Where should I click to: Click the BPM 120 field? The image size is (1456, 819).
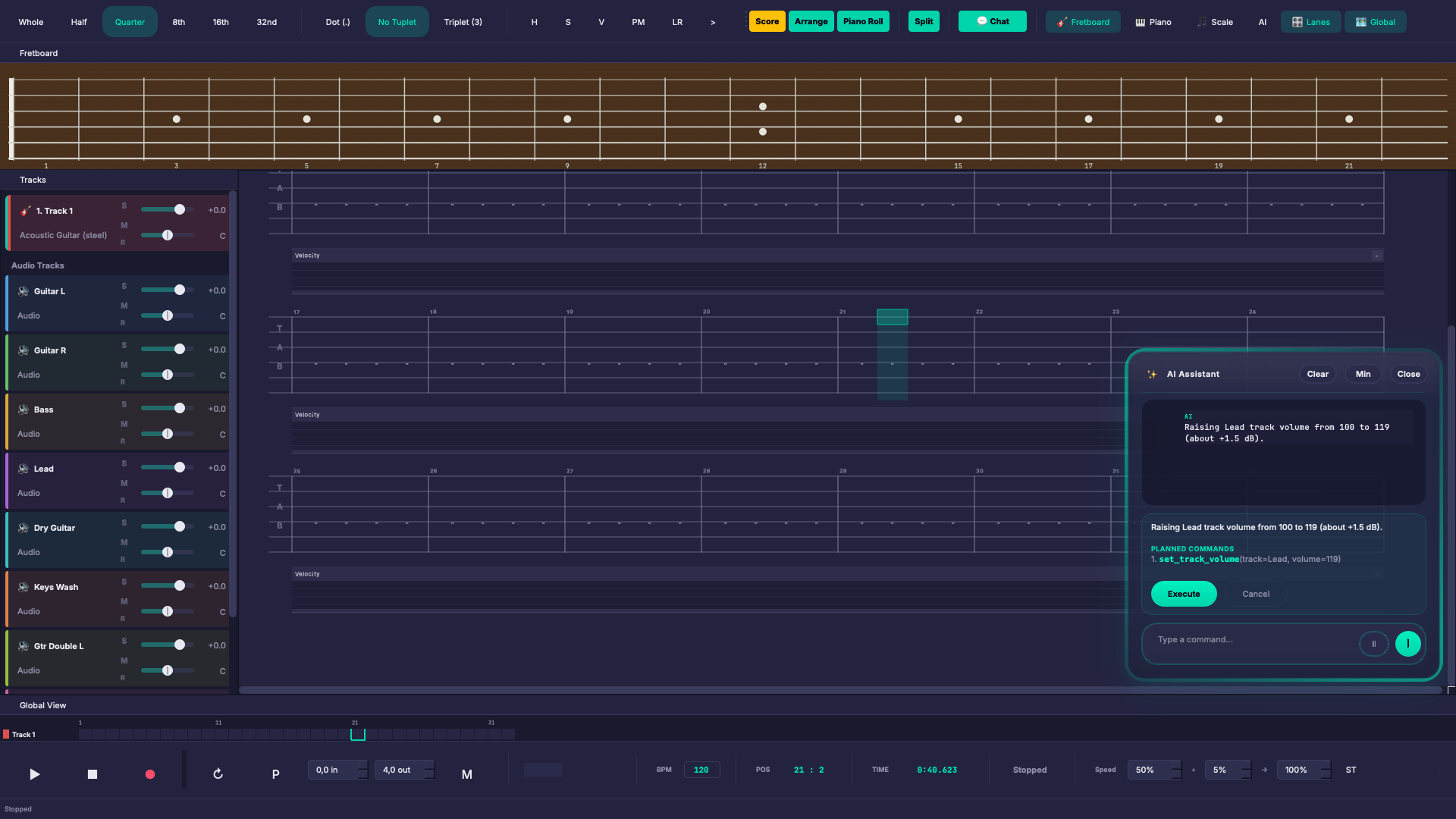pyautogui.click(x=701, y=770)
